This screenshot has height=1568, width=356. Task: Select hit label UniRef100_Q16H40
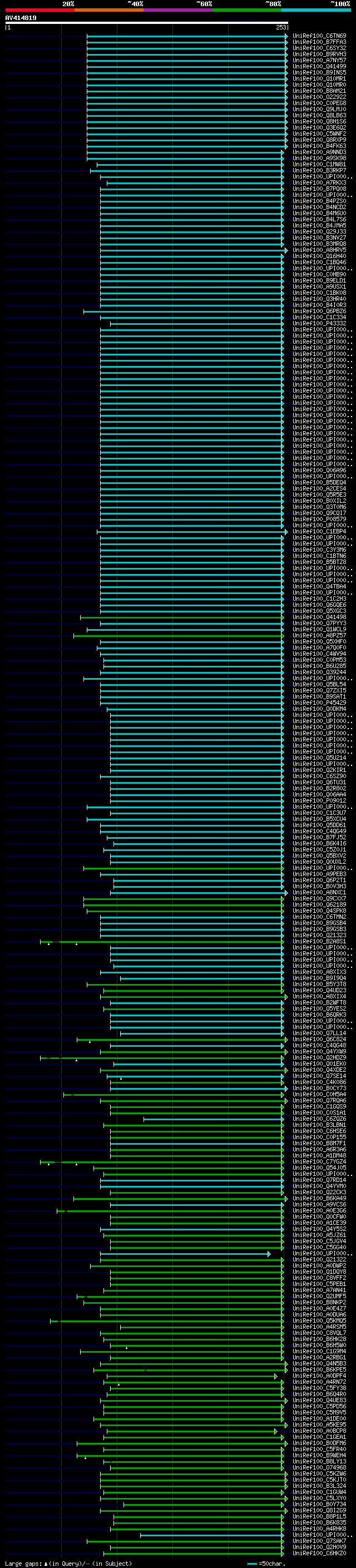(x=319, y=256)
